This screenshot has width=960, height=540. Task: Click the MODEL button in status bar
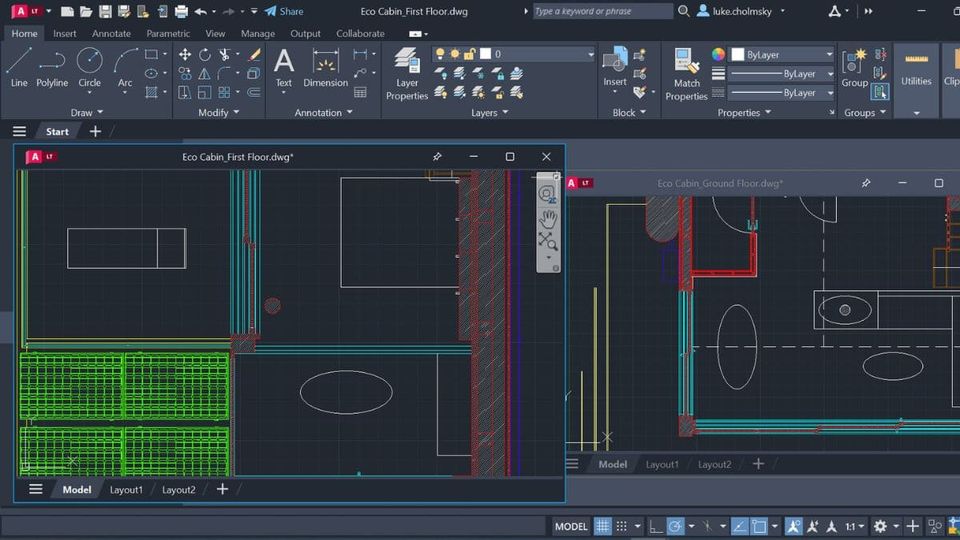[571, 526]
